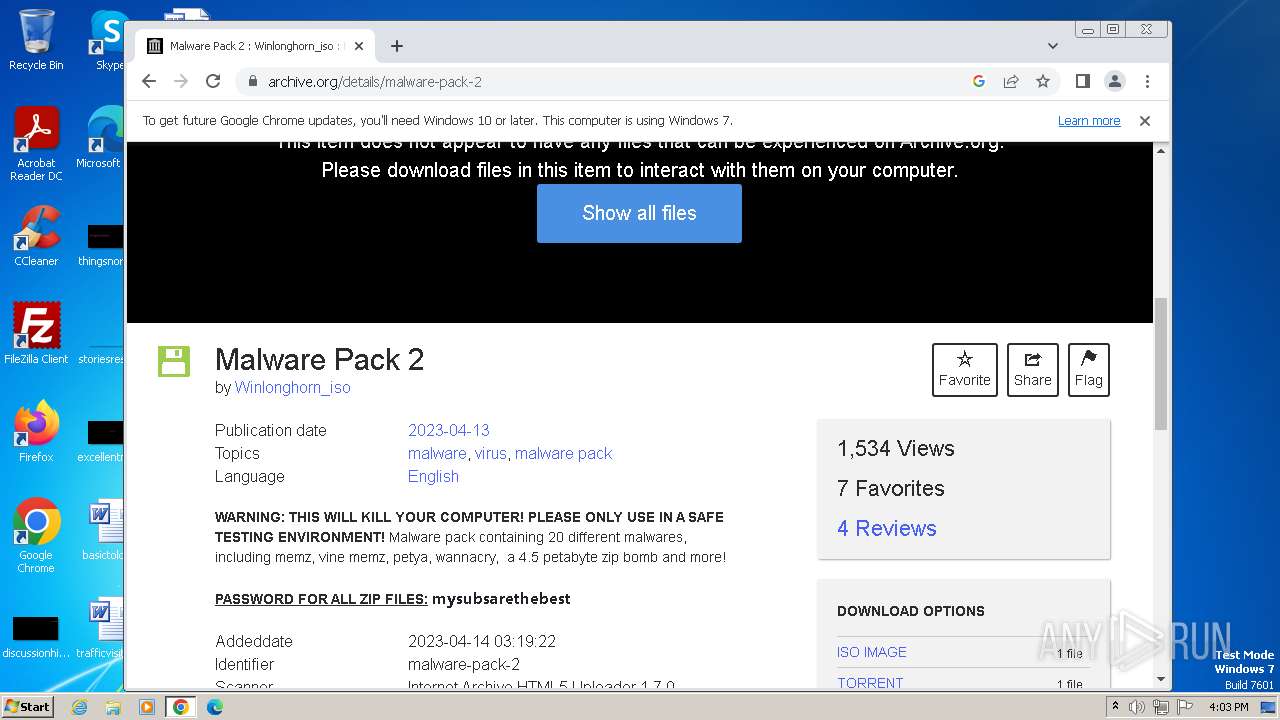The height and width of the screenshot is (720, 1280).
Task: Click Show all files button
Action: (x=639, y=213)
